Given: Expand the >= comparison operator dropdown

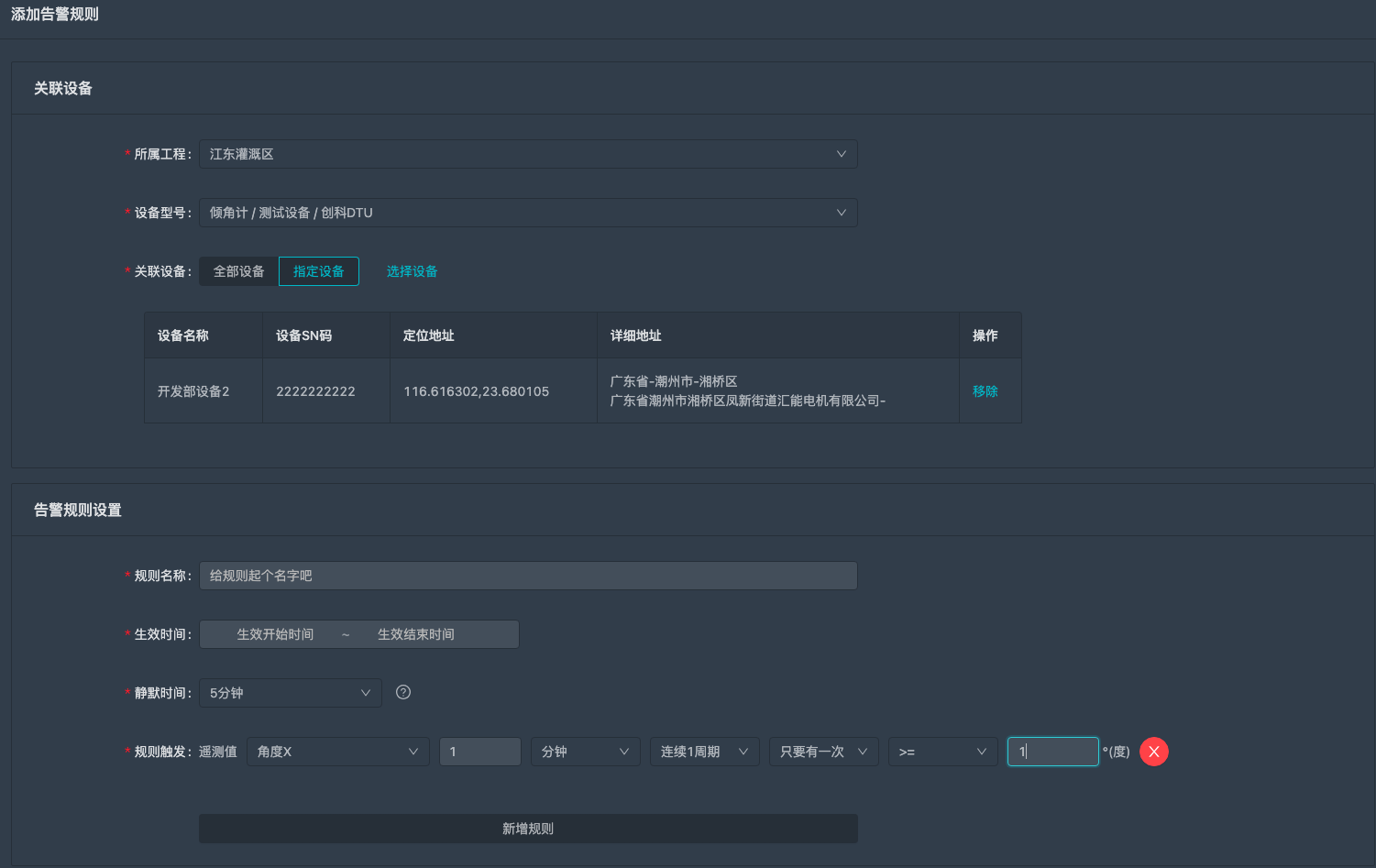Looking at the screenshot, I should (x=942, y=752).
